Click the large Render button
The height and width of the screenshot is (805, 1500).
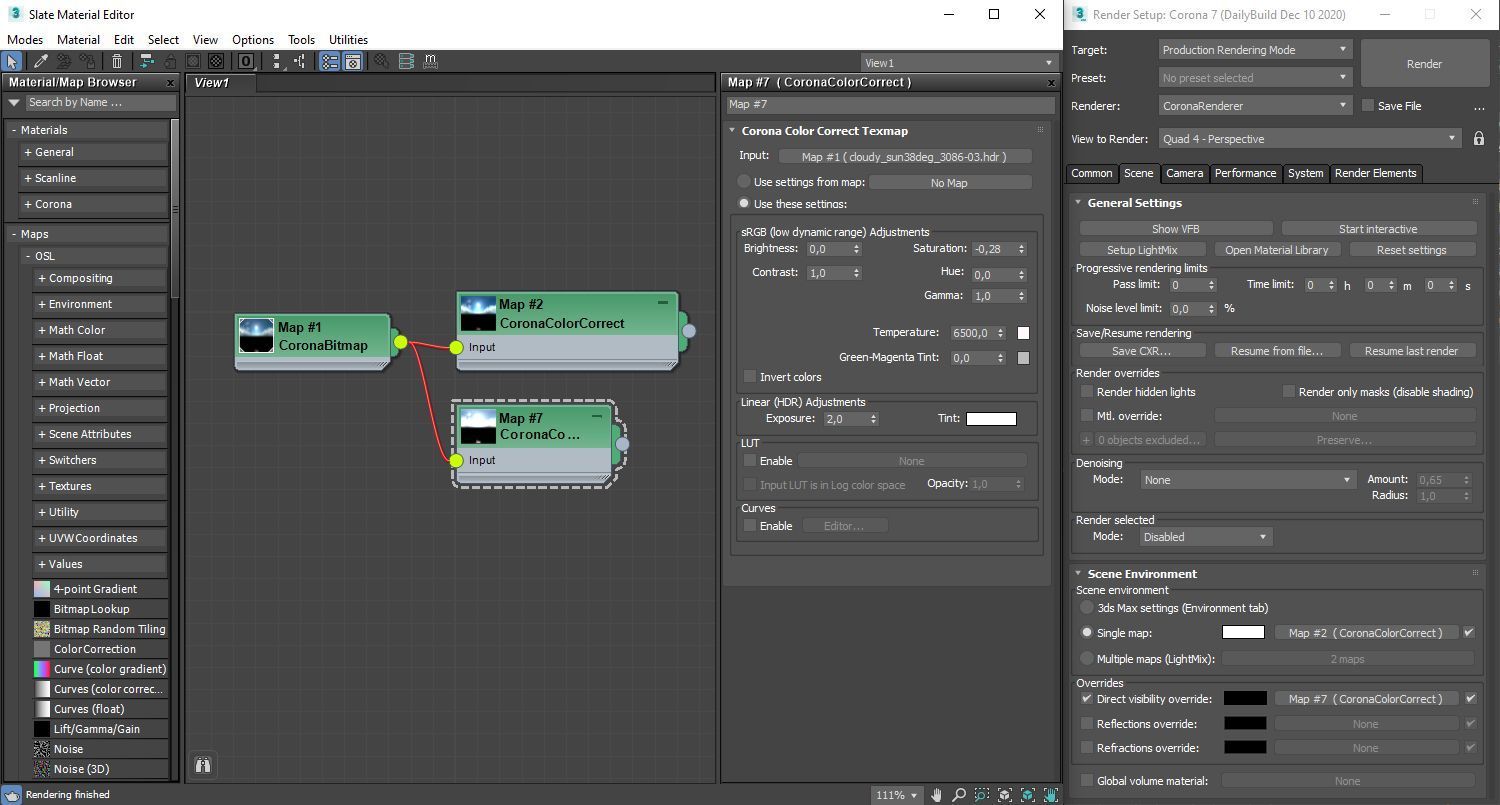pyautogui.click(x=1424, y=64)
